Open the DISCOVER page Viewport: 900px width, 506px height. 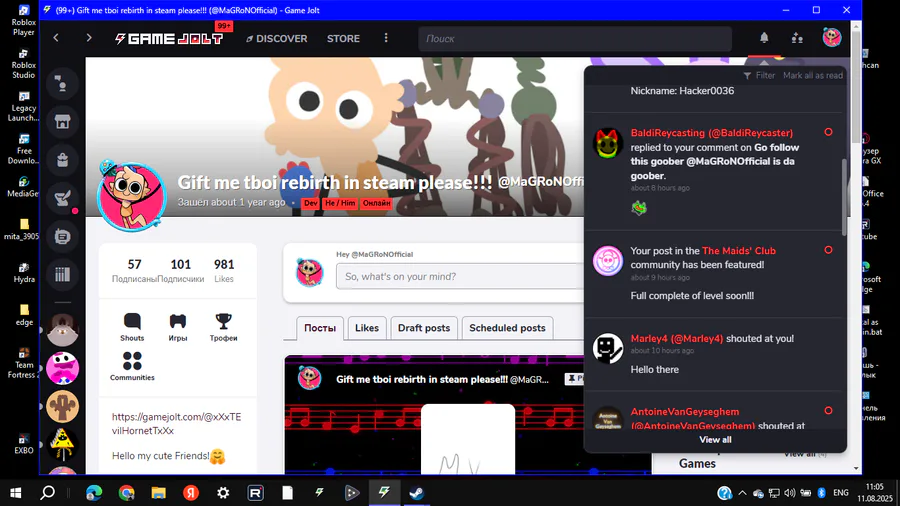[x=277, y=38]
